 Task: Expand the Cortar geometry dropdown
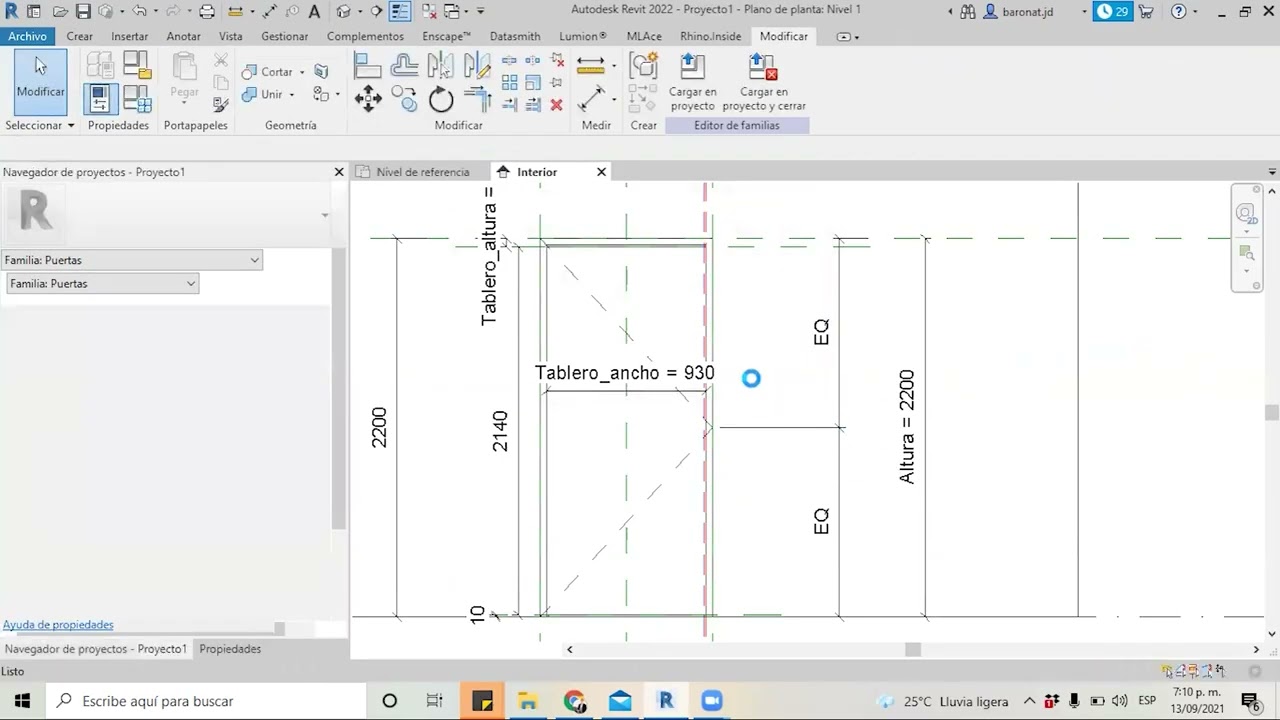coord(301,72)
